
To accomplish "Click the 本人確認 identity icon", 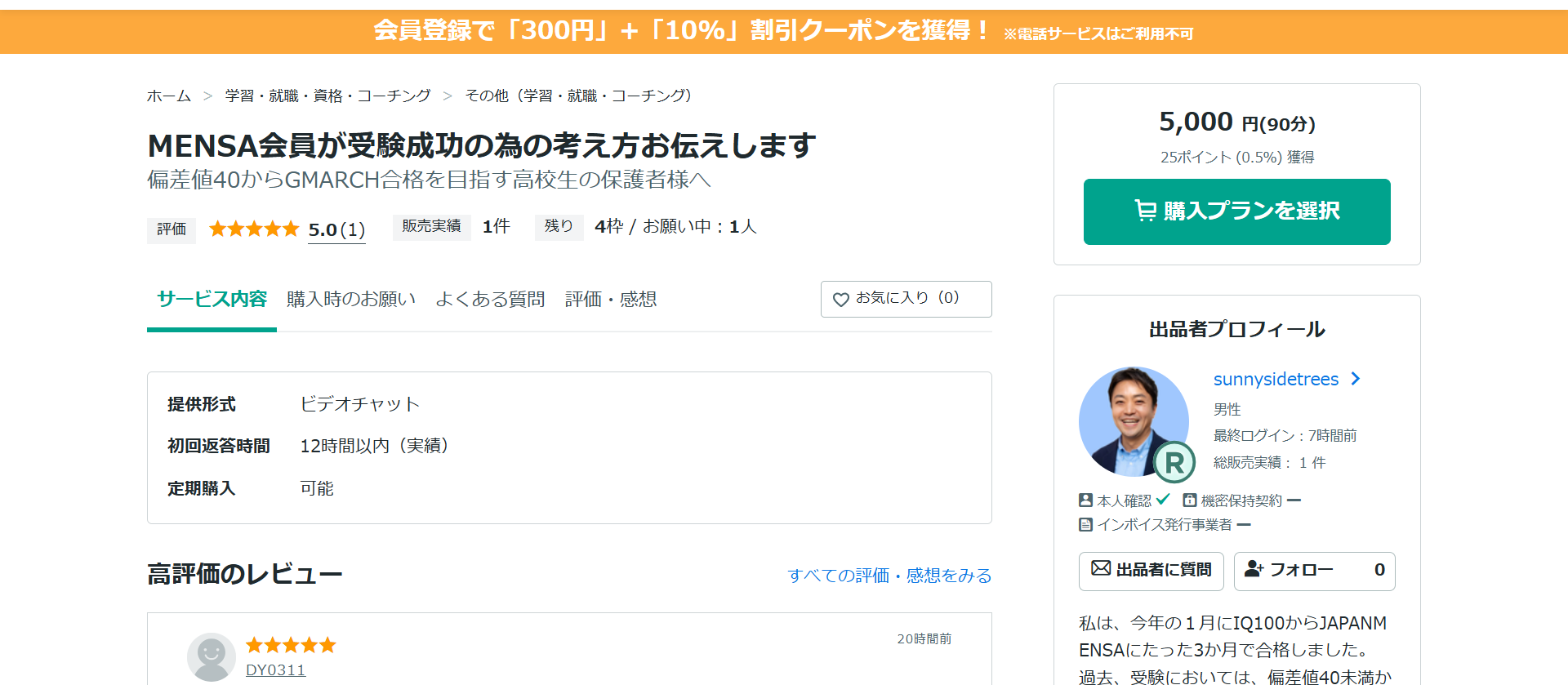I will click(1085, 500).
